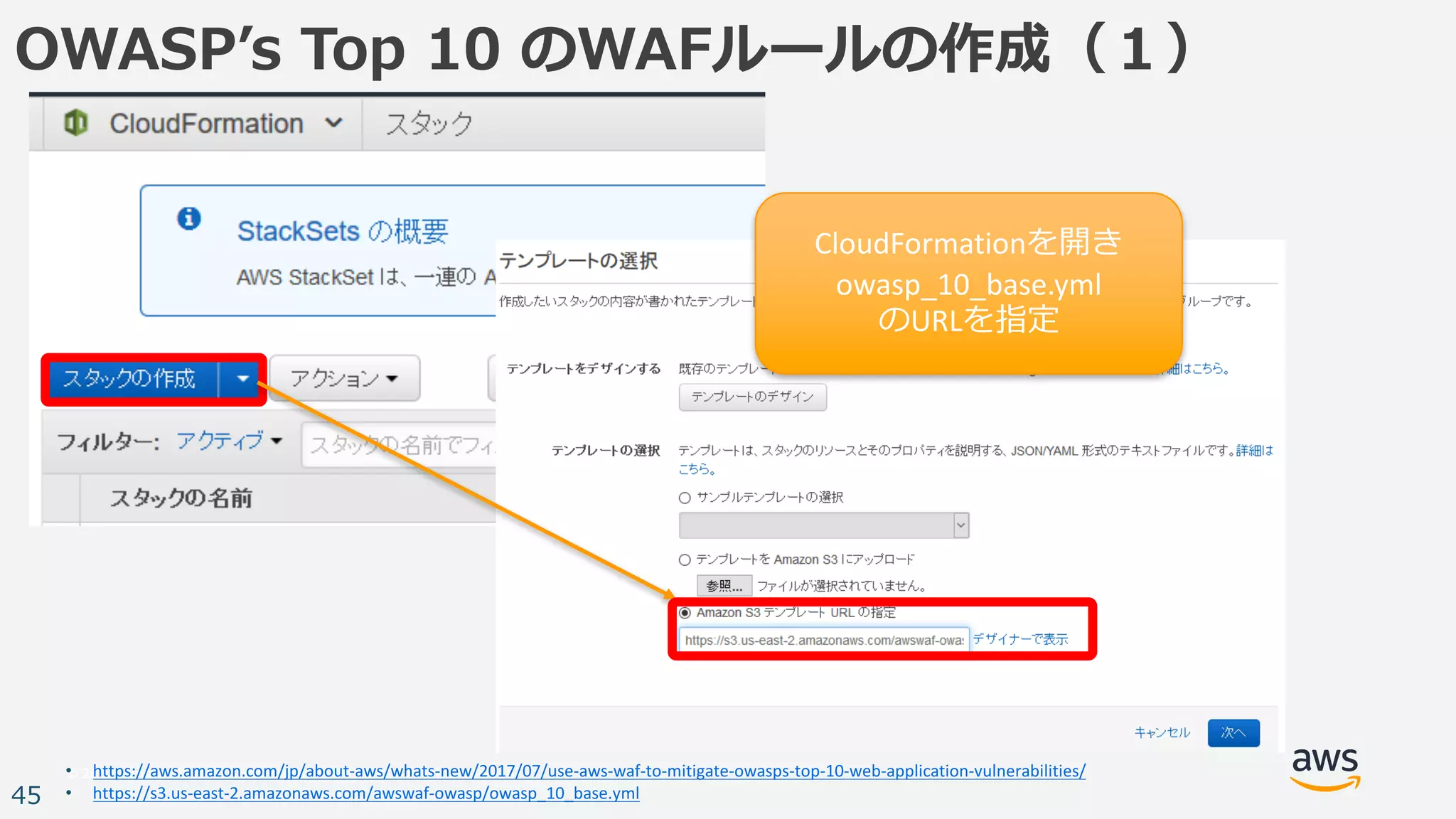The image size is (1456, 819).
Task: Open the 詳細は こちら link in template selection
Action: click(1255, 451)
